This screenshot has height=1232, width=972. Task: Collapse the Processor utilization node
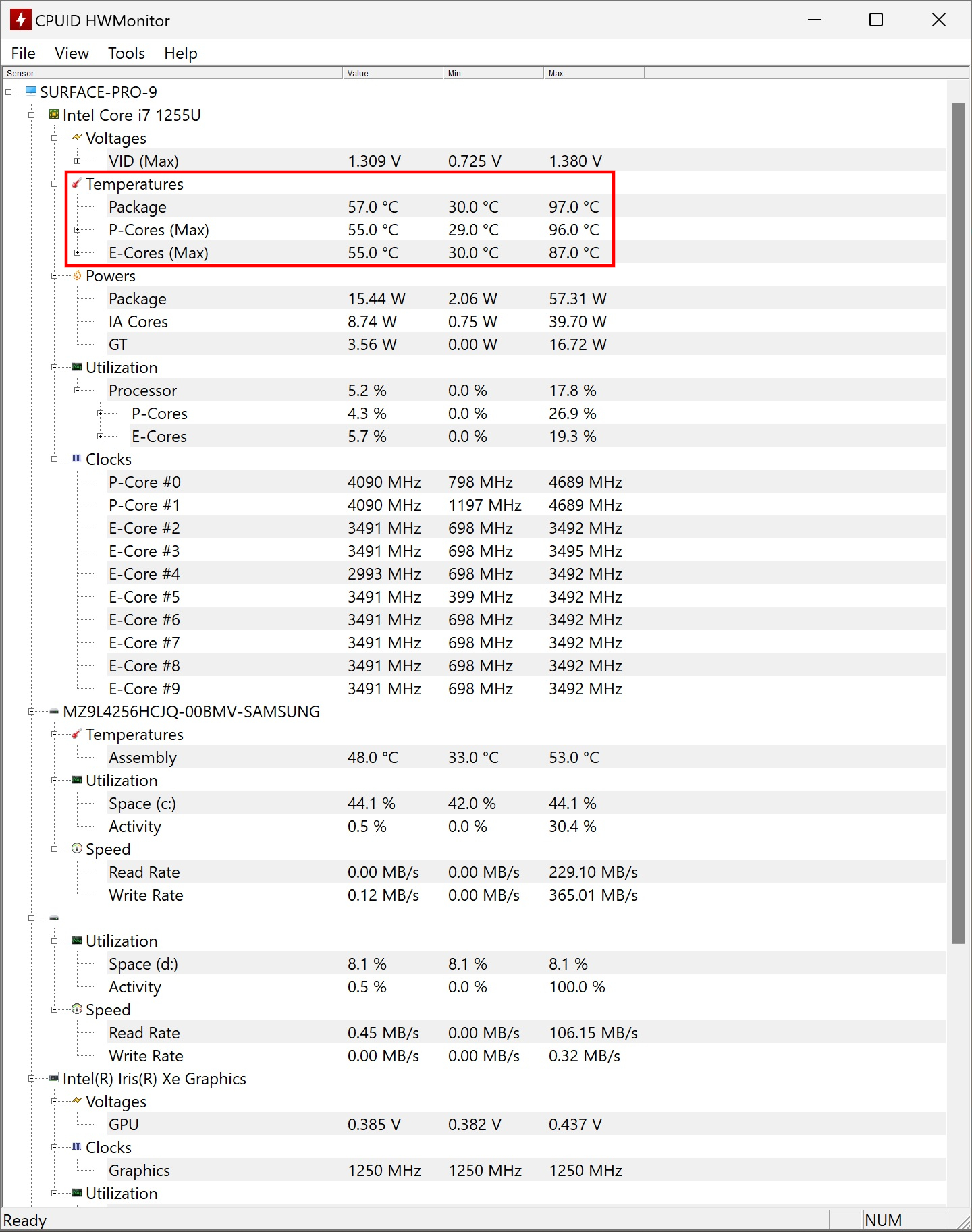coord(77,390)
